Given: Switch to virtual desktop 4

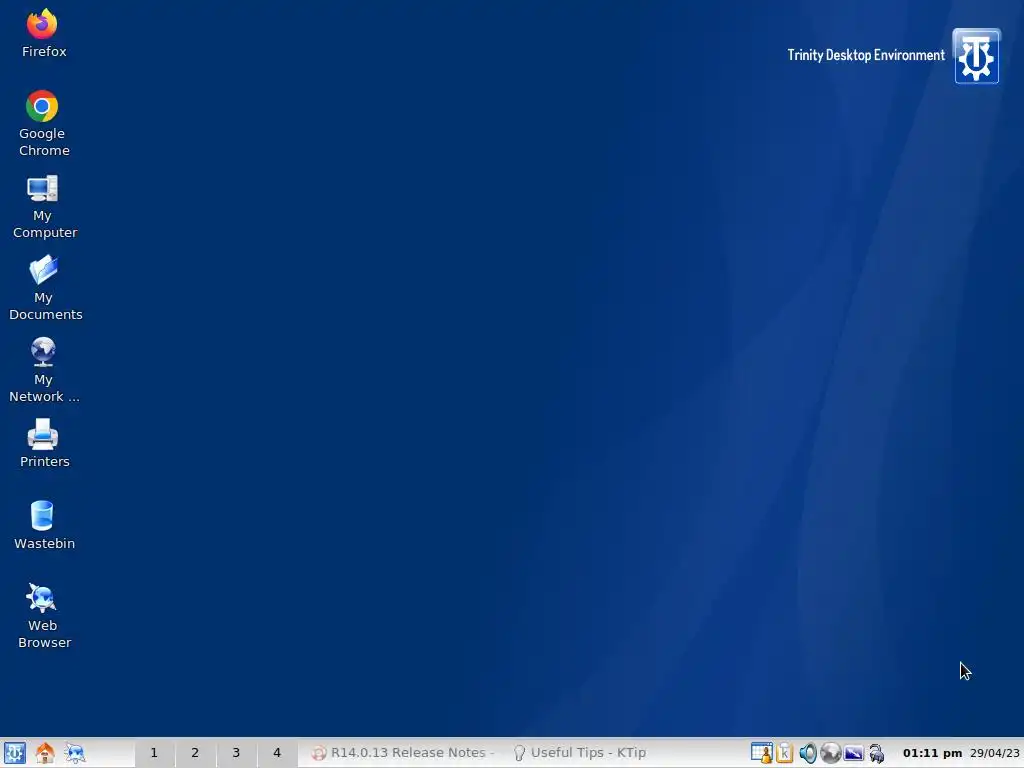Looking at the screenshot, I should (x=277, y=753).
